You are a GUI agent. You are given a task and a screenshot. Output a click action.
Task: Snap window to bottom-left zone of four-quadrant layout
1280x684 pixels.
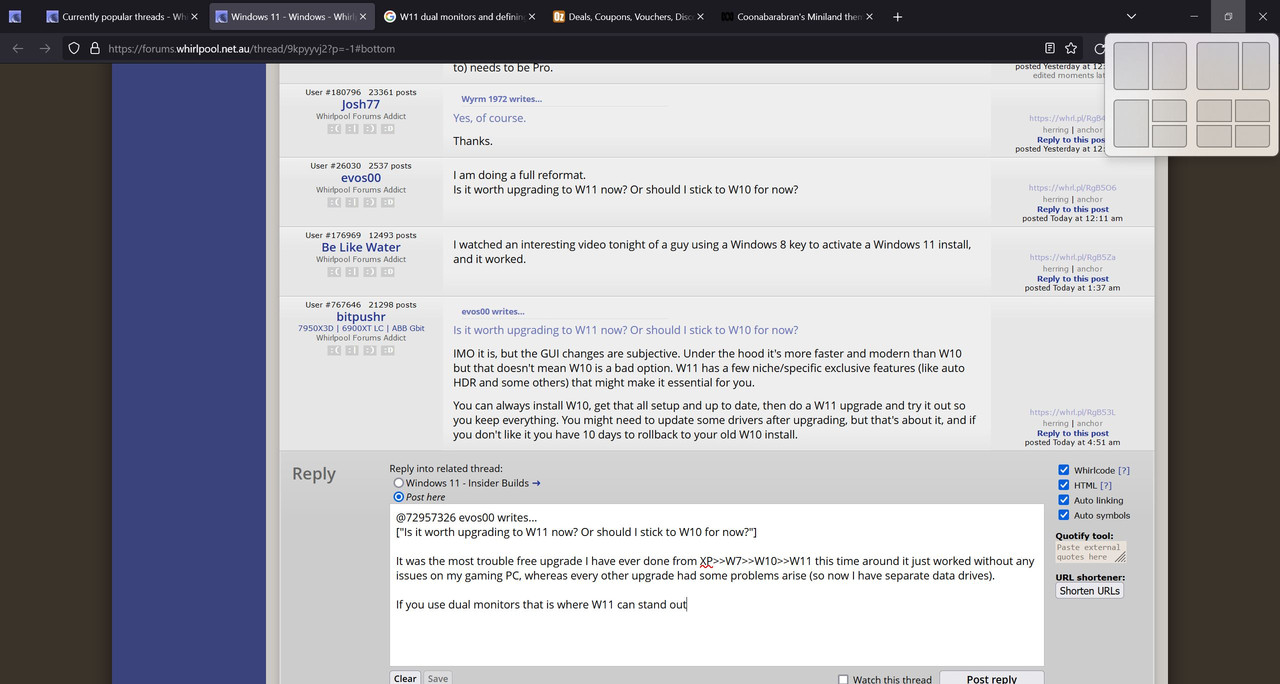(x=1214, y=136)
